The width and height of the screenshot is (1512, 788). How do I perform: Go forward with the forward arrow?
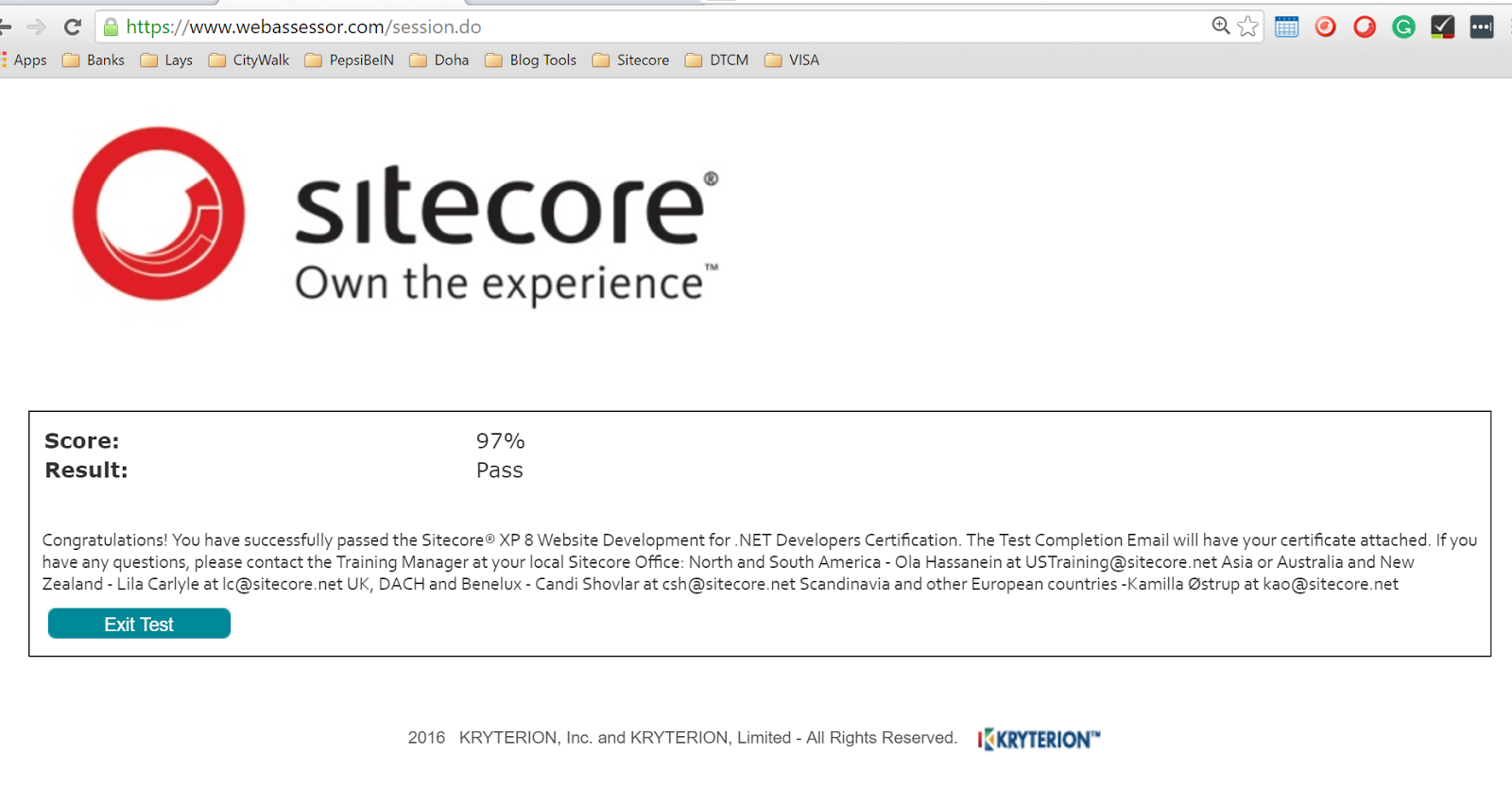click(36, 27)
